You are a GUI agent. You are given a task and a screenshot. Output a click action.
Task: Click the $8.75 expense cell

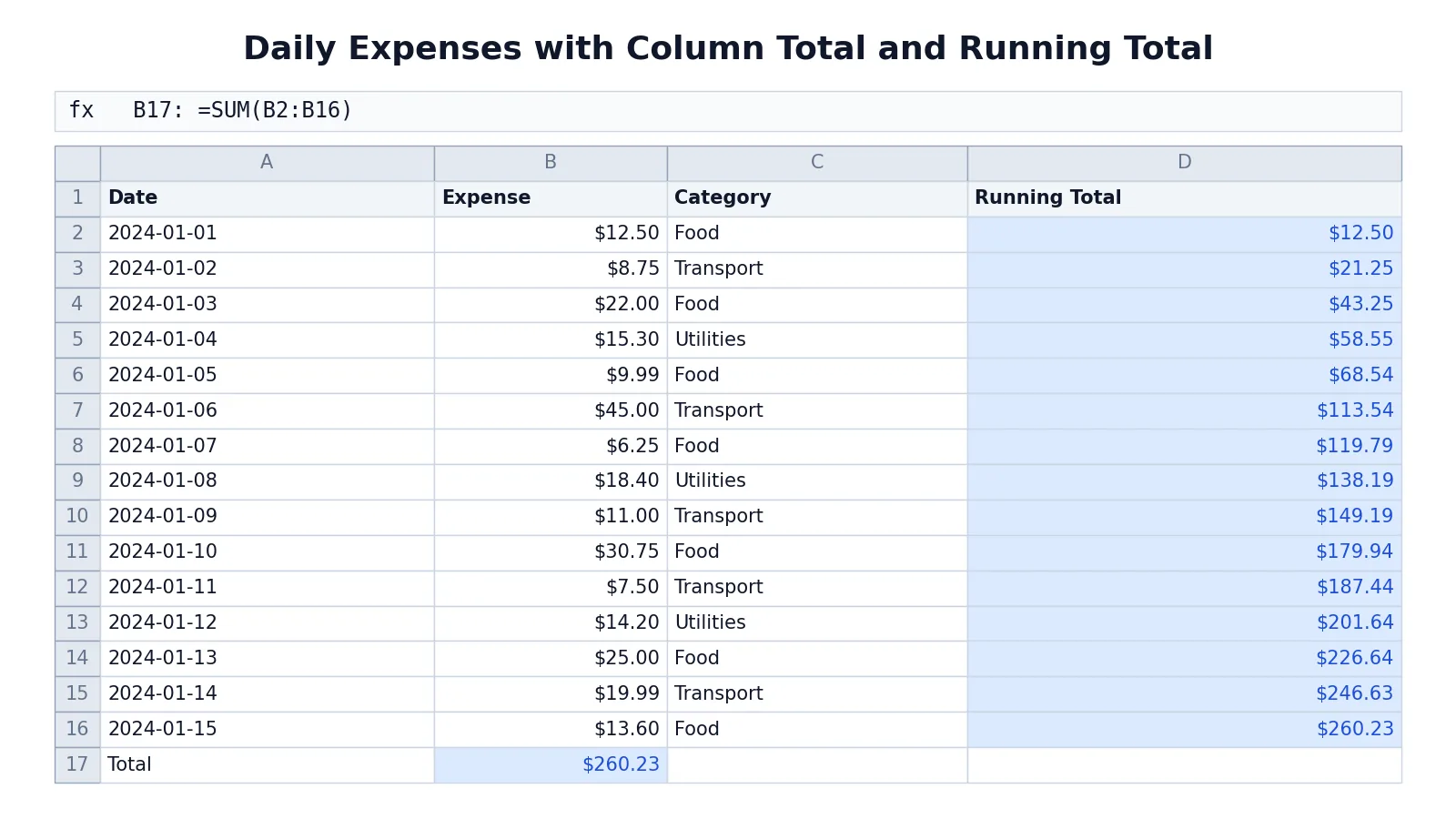point(551,269)
